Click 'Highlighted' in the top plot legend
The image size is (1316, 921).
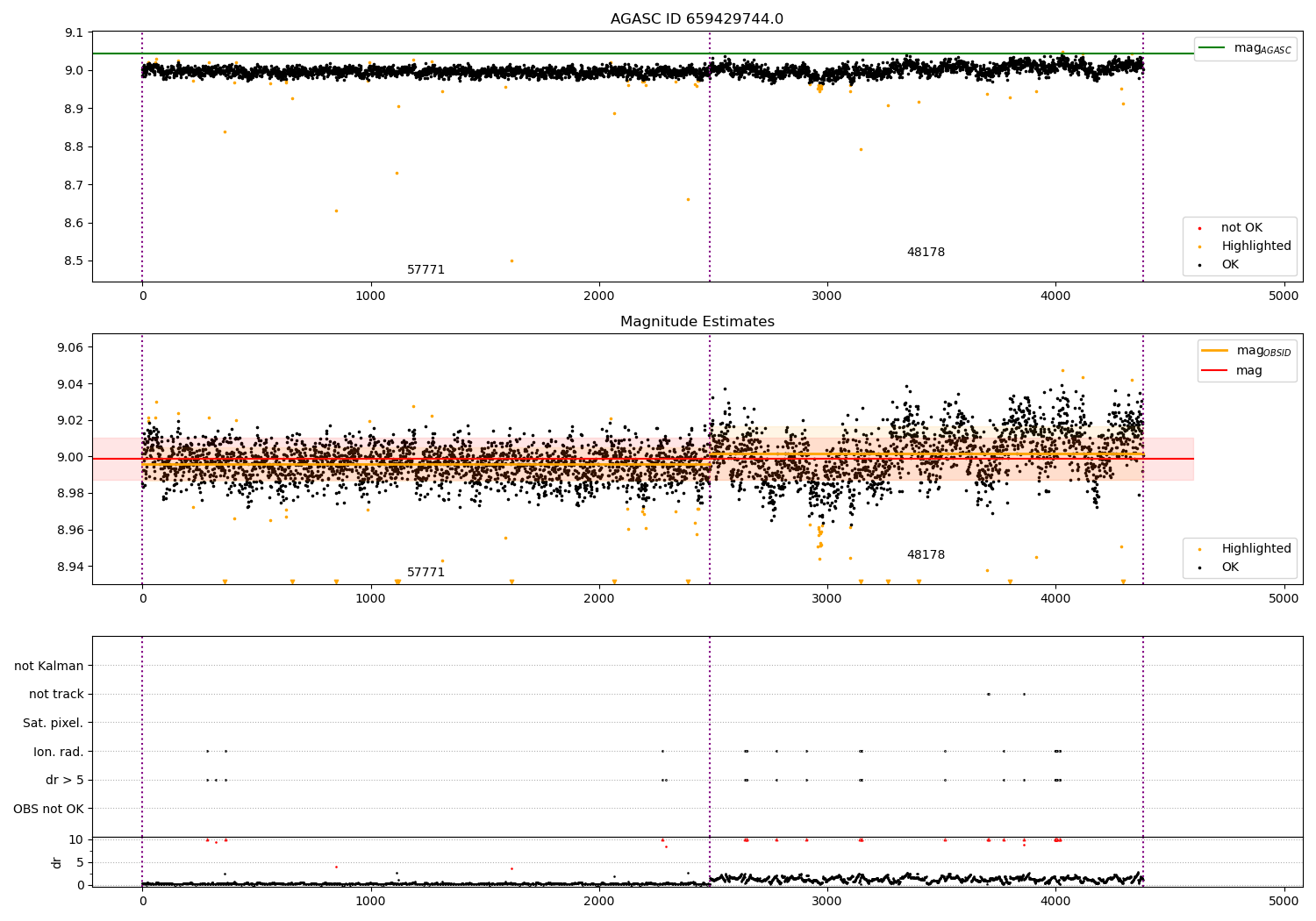[1256, 246]
